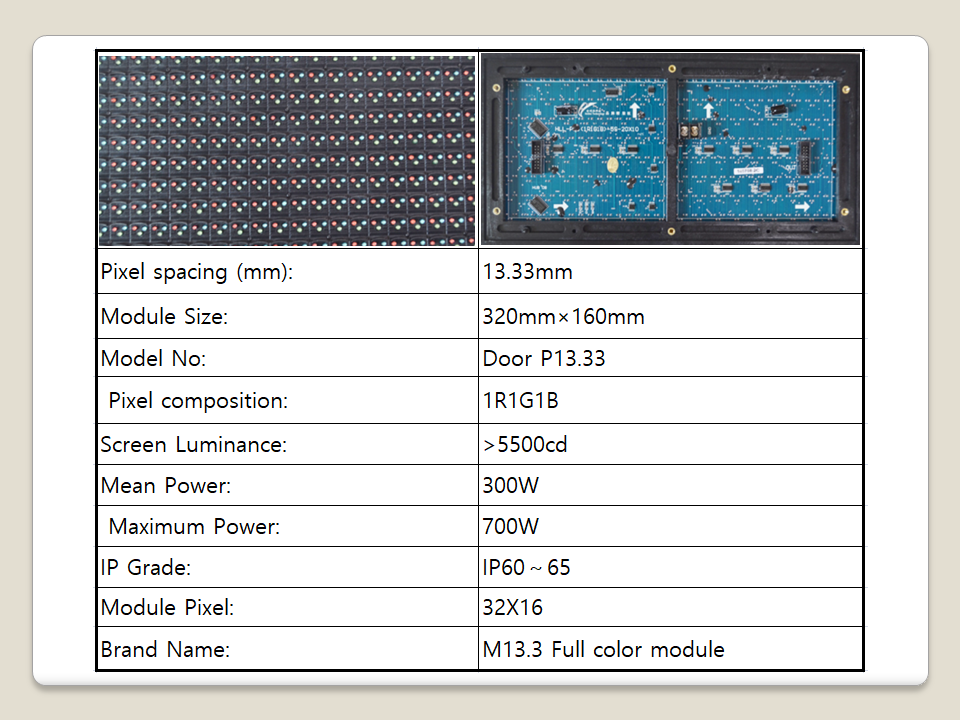The height and width of the screenshot is (720, 960).
Task: Select the '32X16' module pixel value
Action: tap(513, 608)
